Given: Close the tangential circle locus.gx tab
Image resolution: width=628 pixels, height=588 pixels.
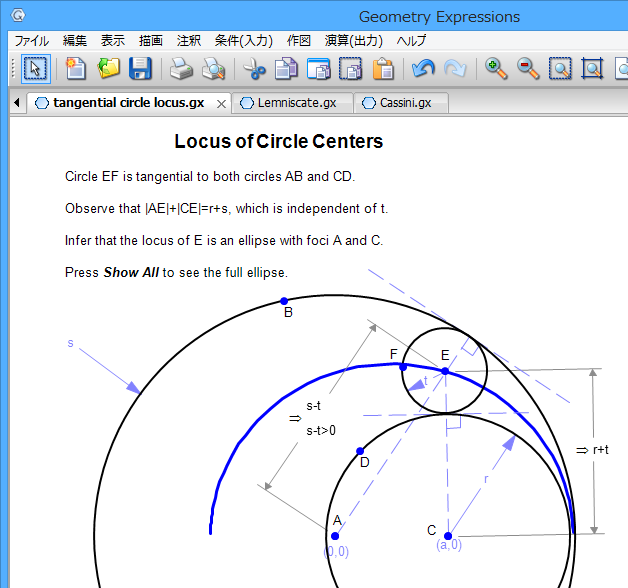Looking at the screenshot, I should point(221,103).
